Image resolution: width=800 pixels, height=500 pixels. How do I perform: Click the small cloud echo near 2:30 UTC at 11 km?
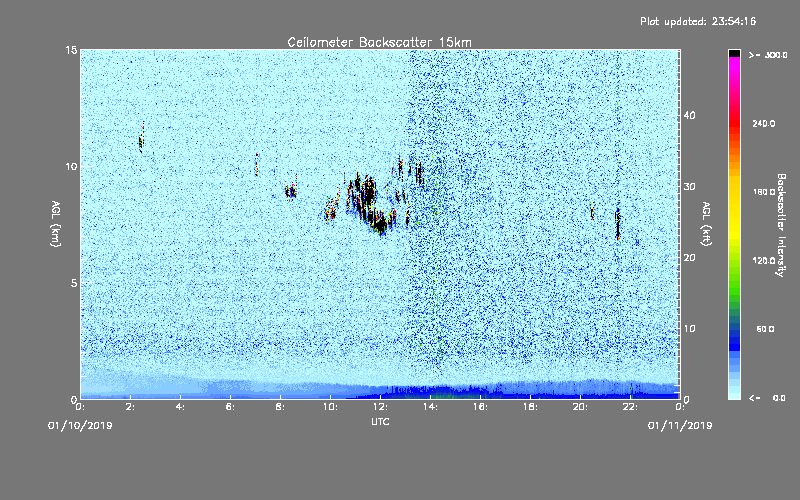pos(141,138)
